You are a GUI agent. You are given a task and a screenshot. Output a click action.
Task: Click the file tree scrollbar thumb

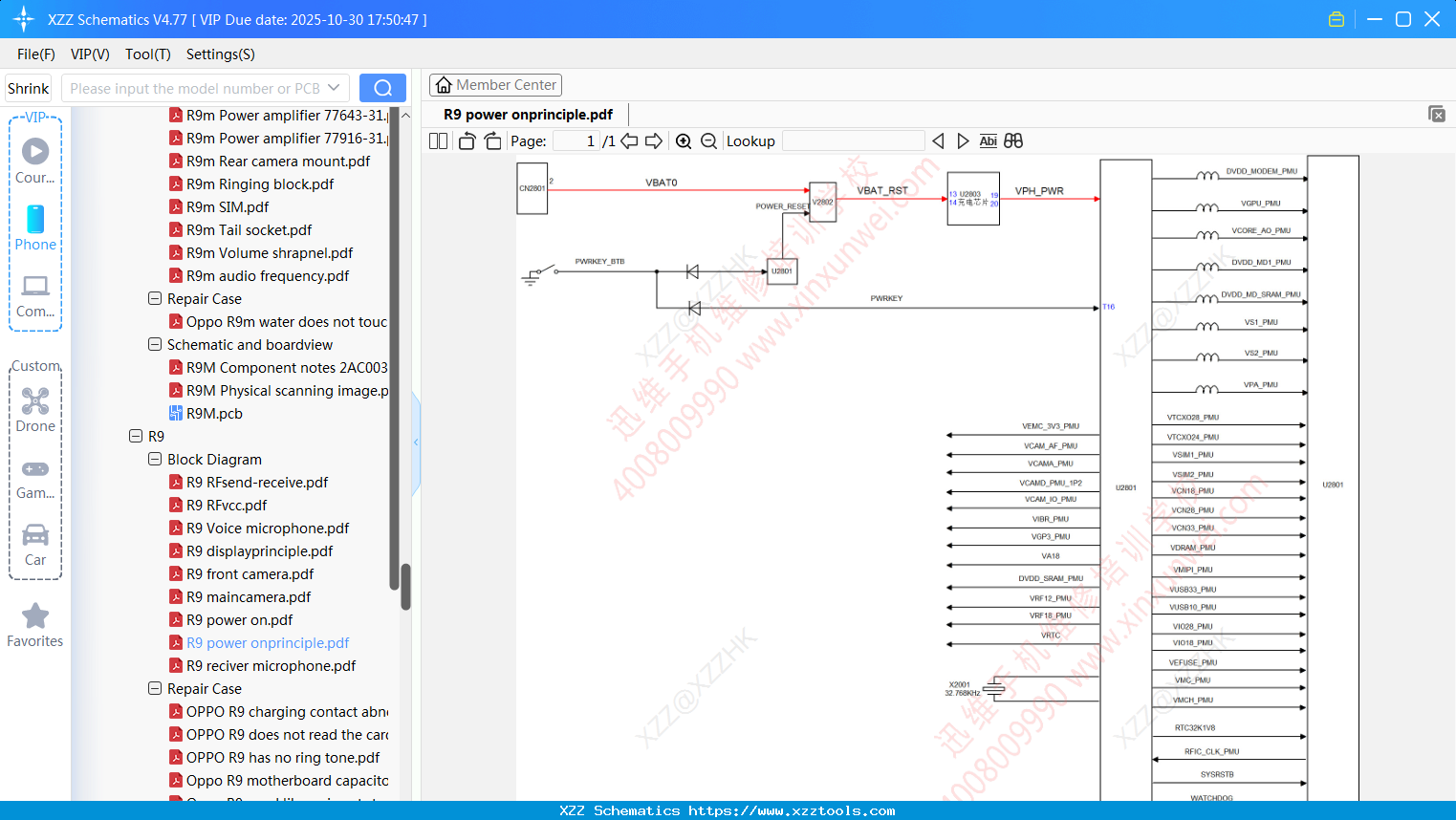pos(405,586)
